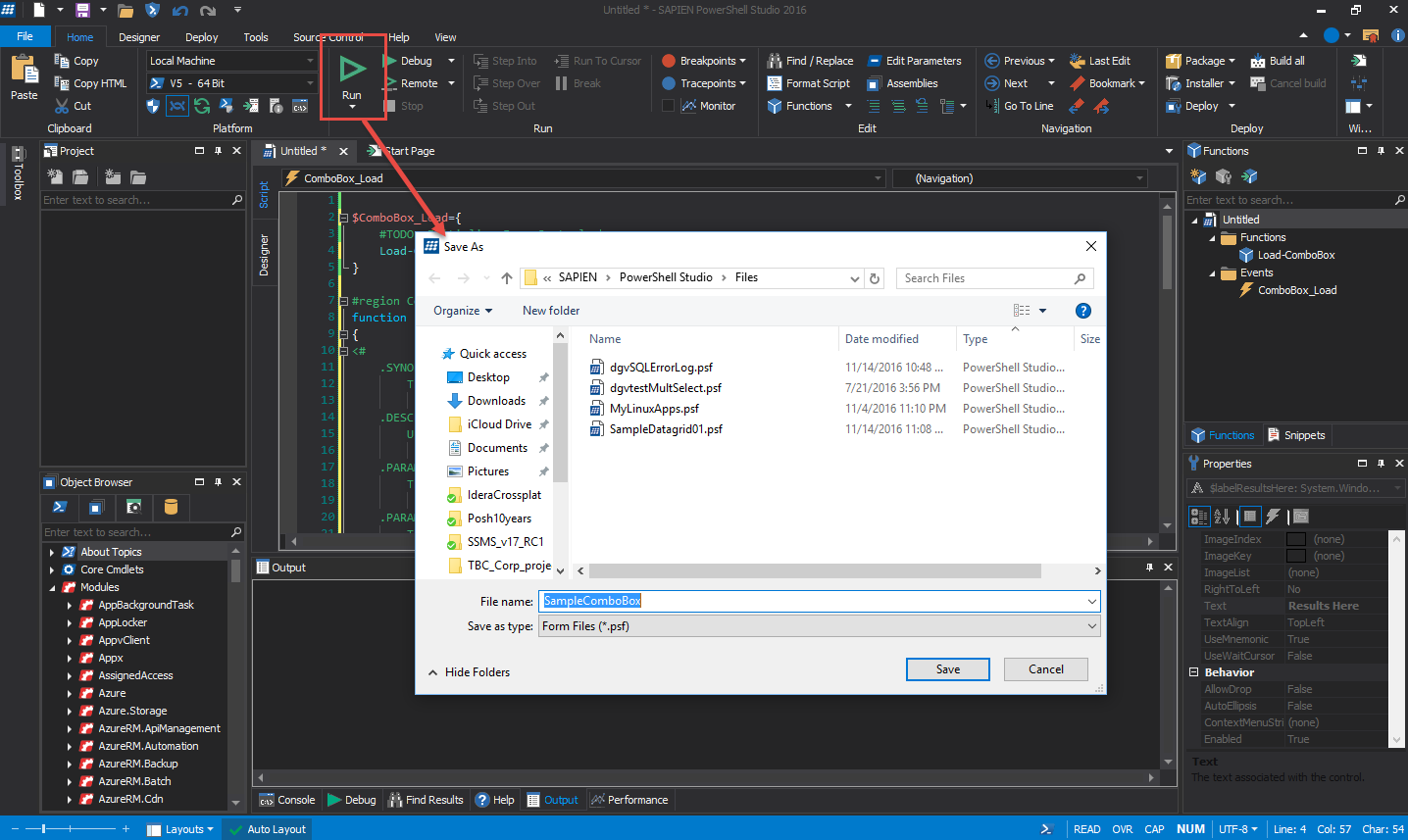Toggle auto-hide pin on Project panel
Image resolution: width=1408 pixels, height=840 pixels.
(x=218, y=151)
